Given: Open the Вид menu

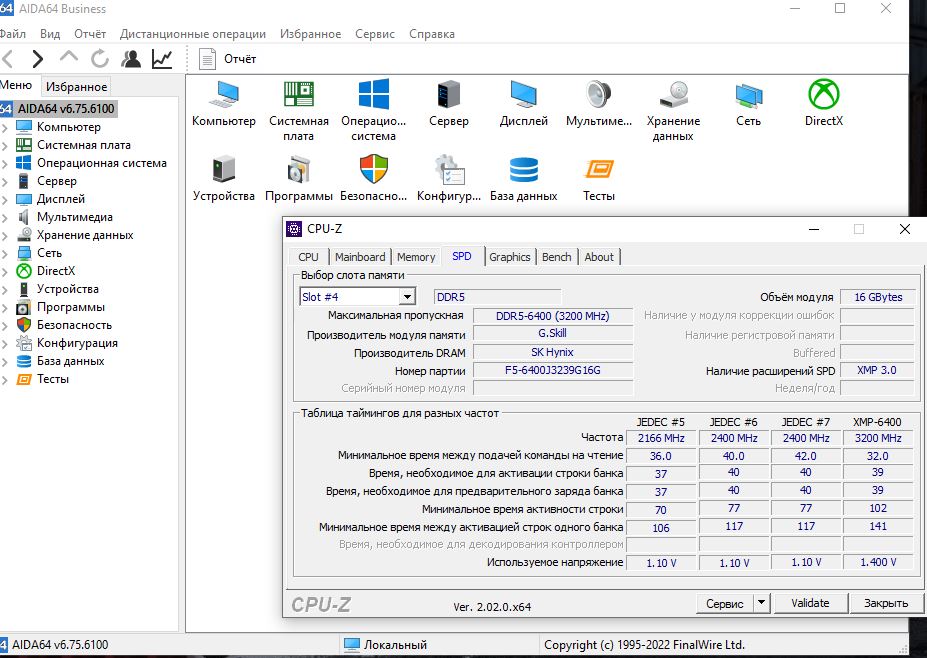Looking at the screenshot, I should click(x=50, y=34).
